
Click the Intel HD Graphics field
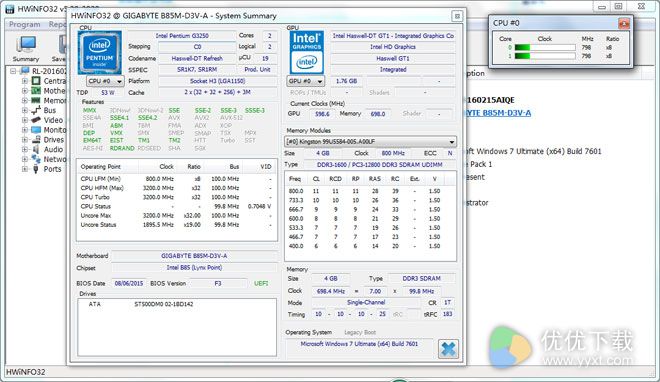pyautogui.click(x=393, y=47)
